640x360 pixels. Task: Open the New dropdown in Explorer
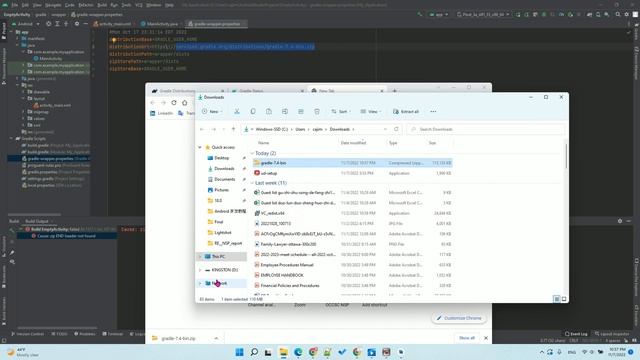(212, 111)
